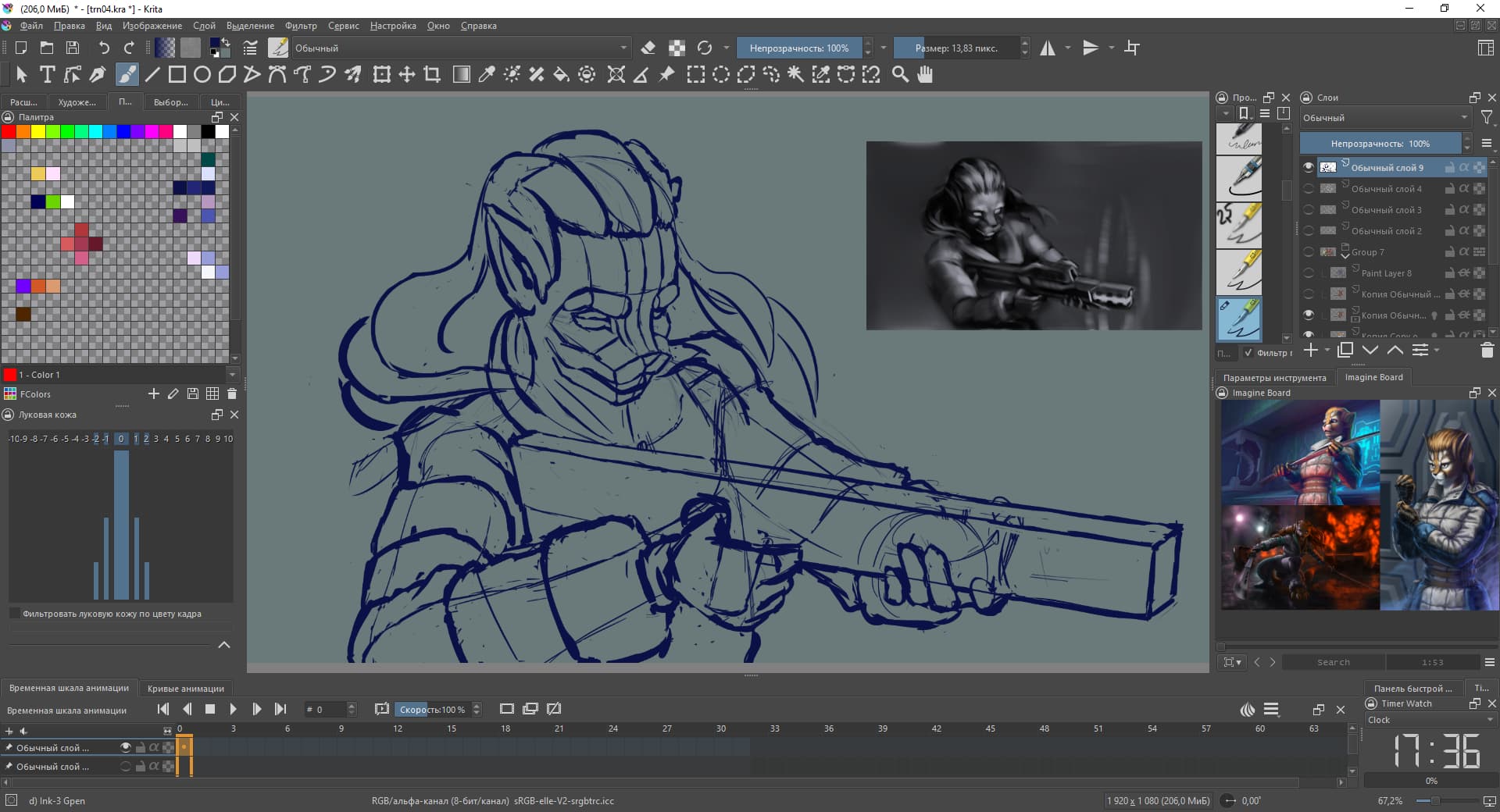Show layer Обычный слой 4
This screenshot has width=1500, height=812.
tap(1309, 188)
